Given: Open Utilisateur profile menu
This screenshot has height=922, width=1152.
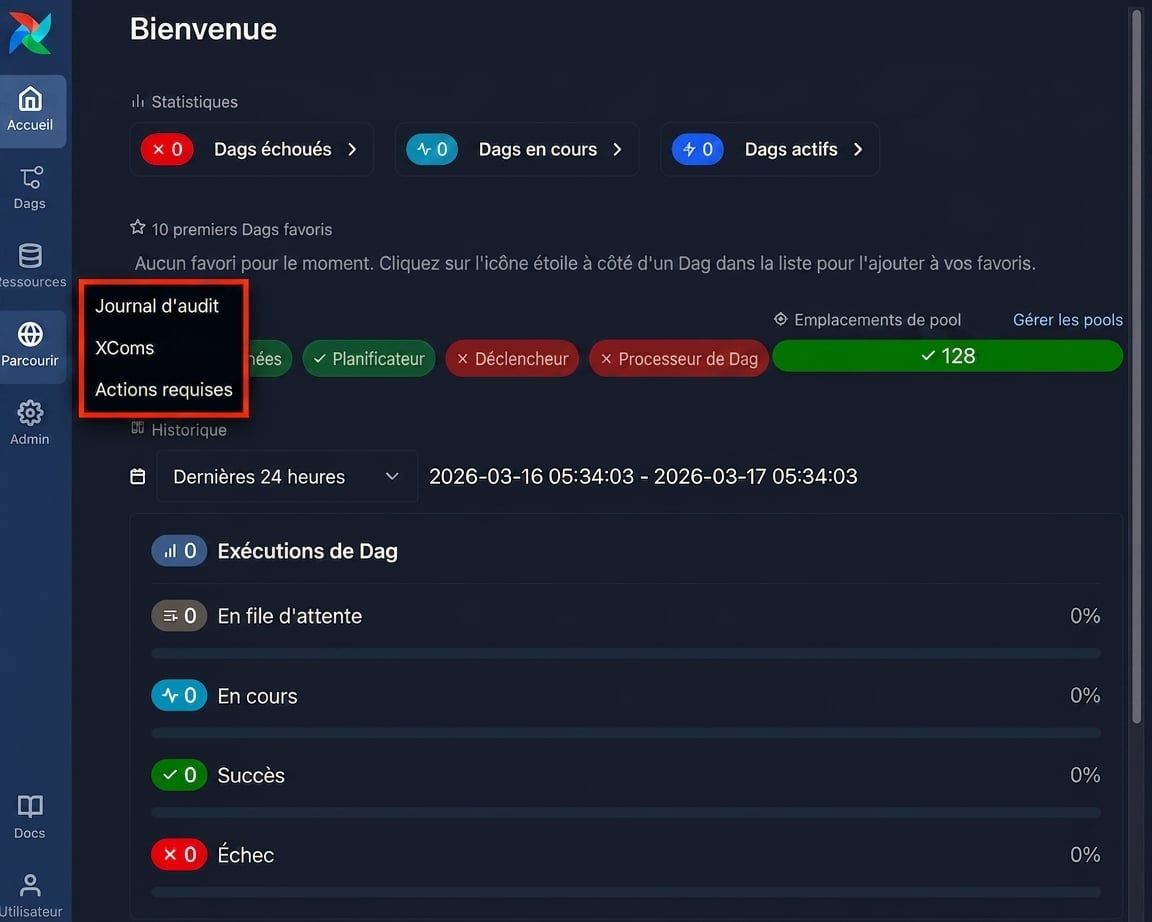Looking at the screenshot, I should (x=30, y=896).
